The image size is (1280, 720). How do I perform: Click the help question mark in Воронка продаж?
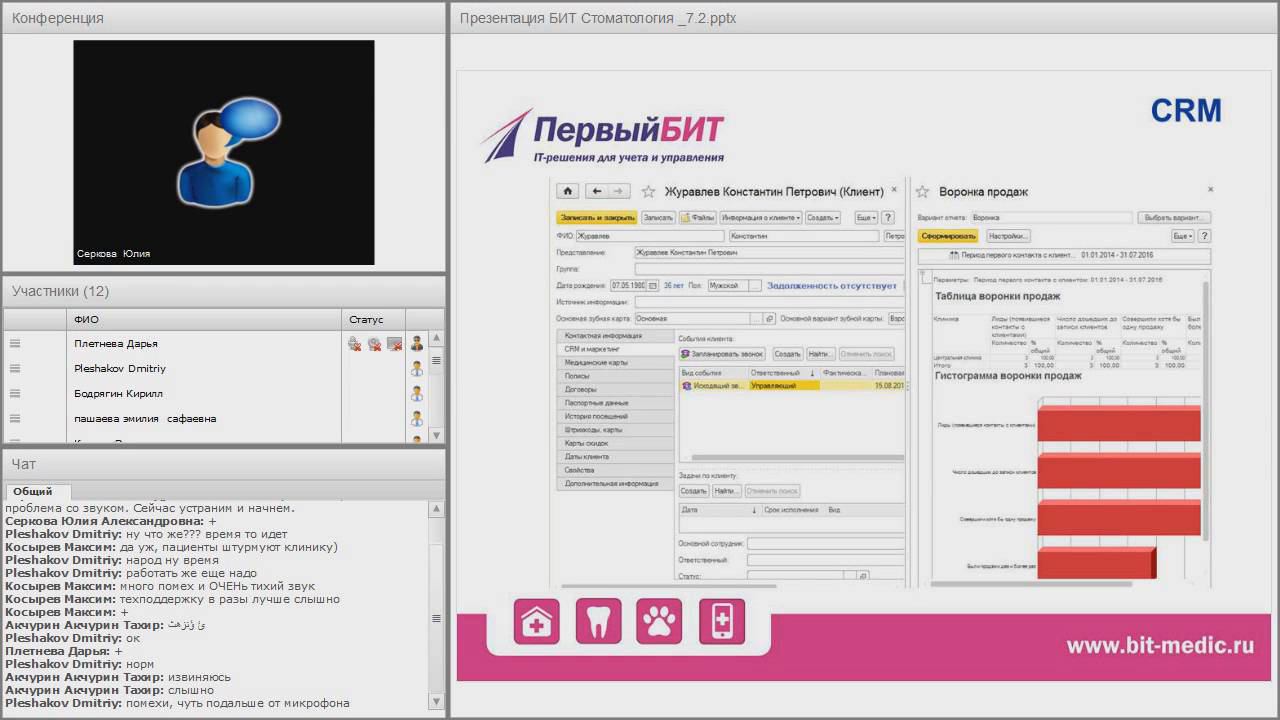(x=1204, y=236)
